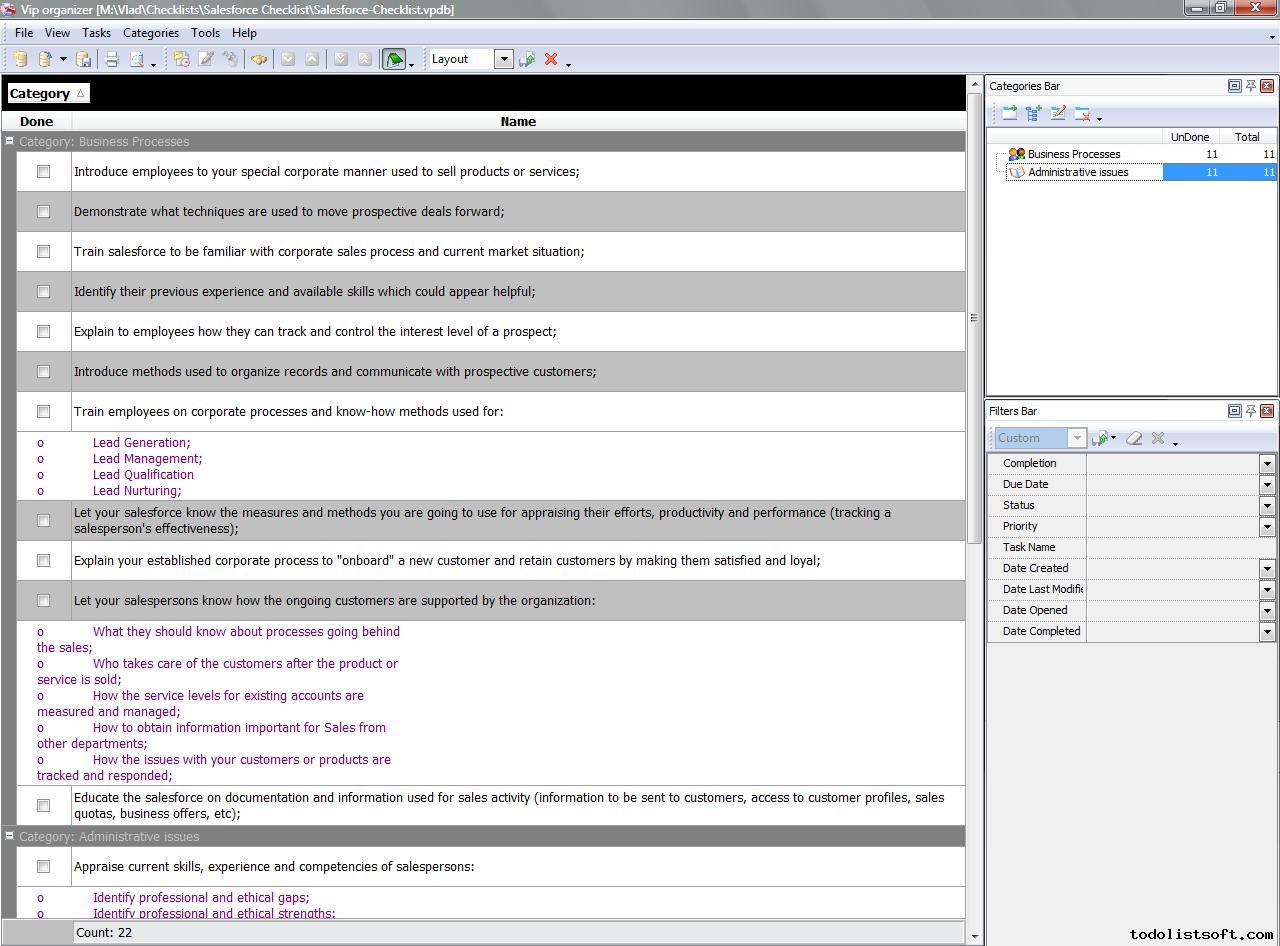Mark 'Train salesforce to be familiar' task done
Viewport: 1280px width, 946px height.
[43, 252]
